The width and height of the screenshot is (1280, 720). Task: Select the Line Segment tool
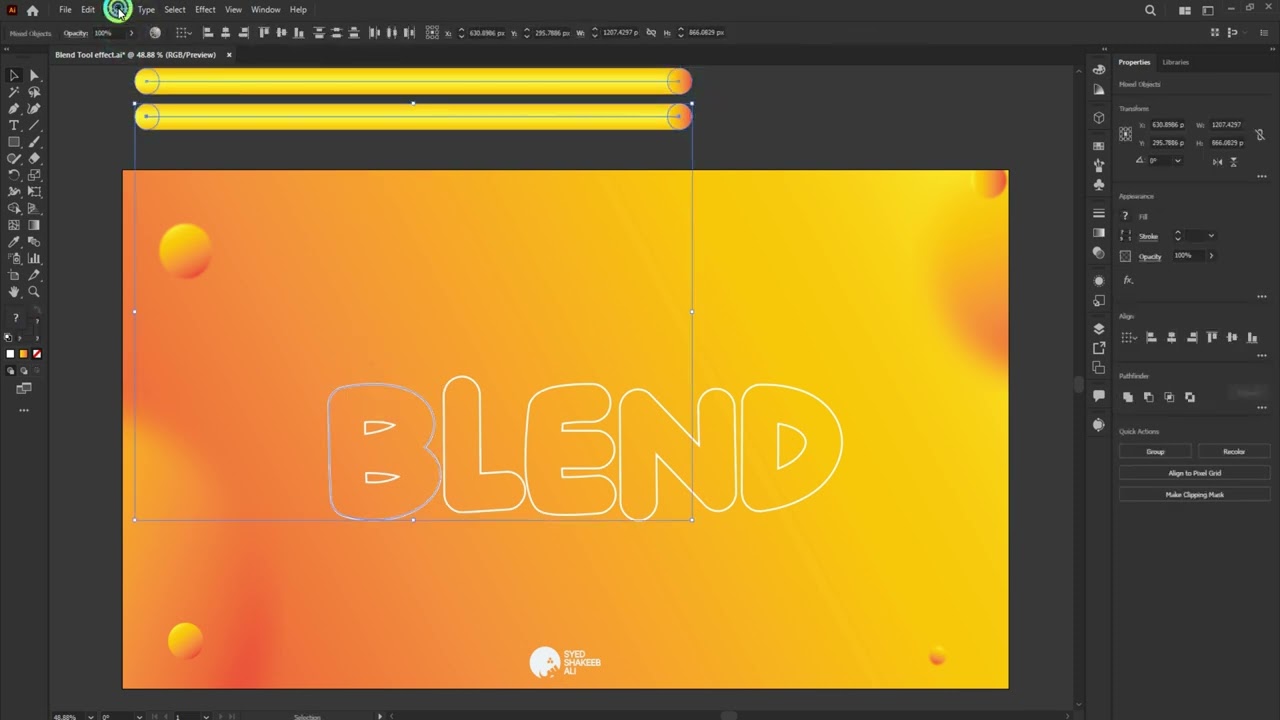[x=34, y=125]
